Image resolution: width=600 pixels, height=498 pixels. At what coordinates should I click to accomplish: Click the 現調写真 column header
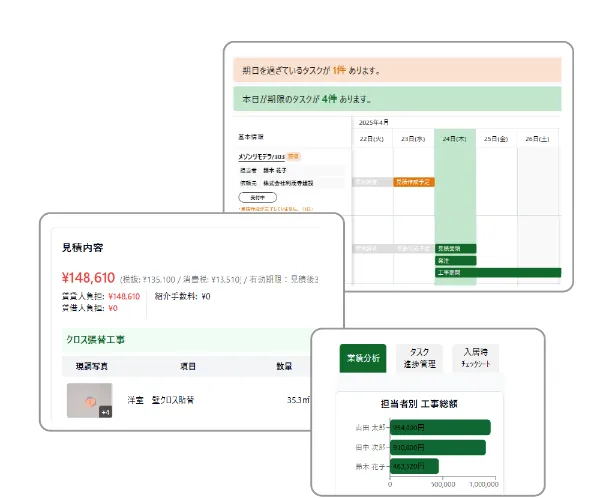92,366
